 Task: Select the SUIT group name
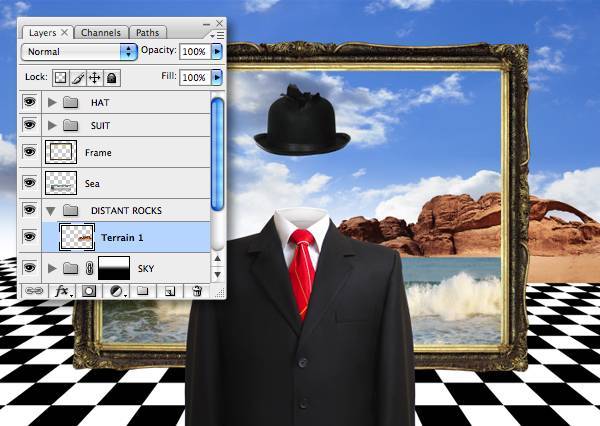[101, 126]
